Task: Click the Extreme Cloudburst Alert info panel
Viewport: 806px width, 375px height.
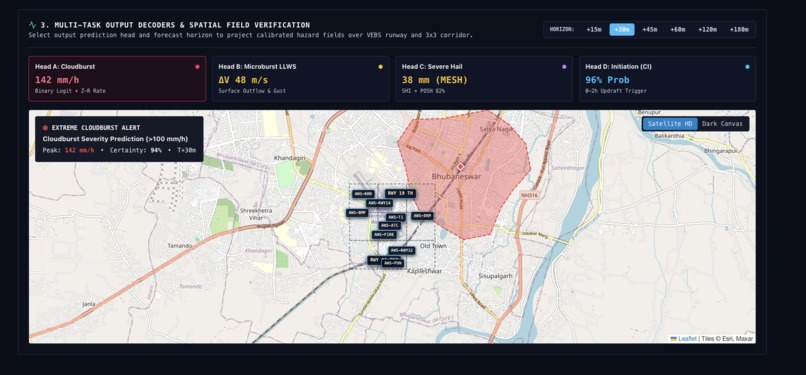Action: click(119, 139)
